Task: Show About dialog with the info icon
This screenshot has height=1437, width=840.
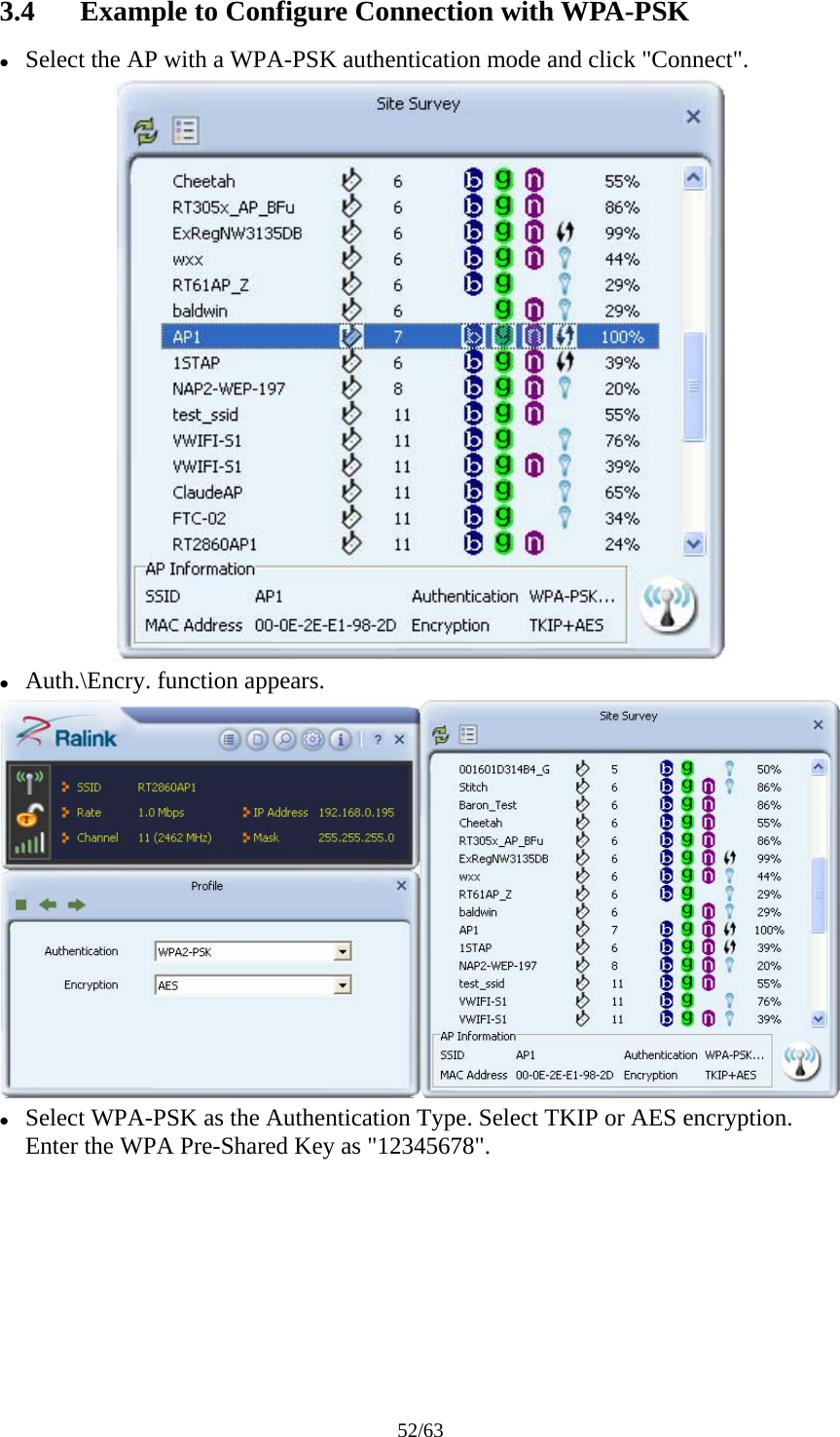Action: tap(342, 740)
